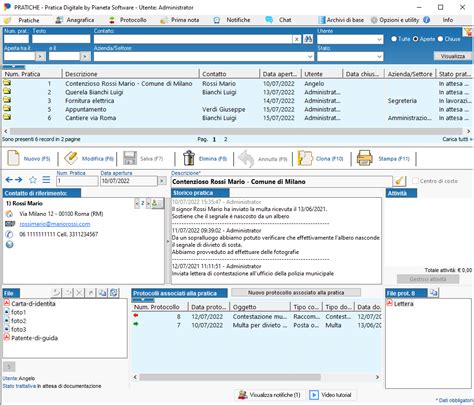Open Opzioni e utility menu
The width and height of the screenshot is (474, 405).
(x=395, y=20)
